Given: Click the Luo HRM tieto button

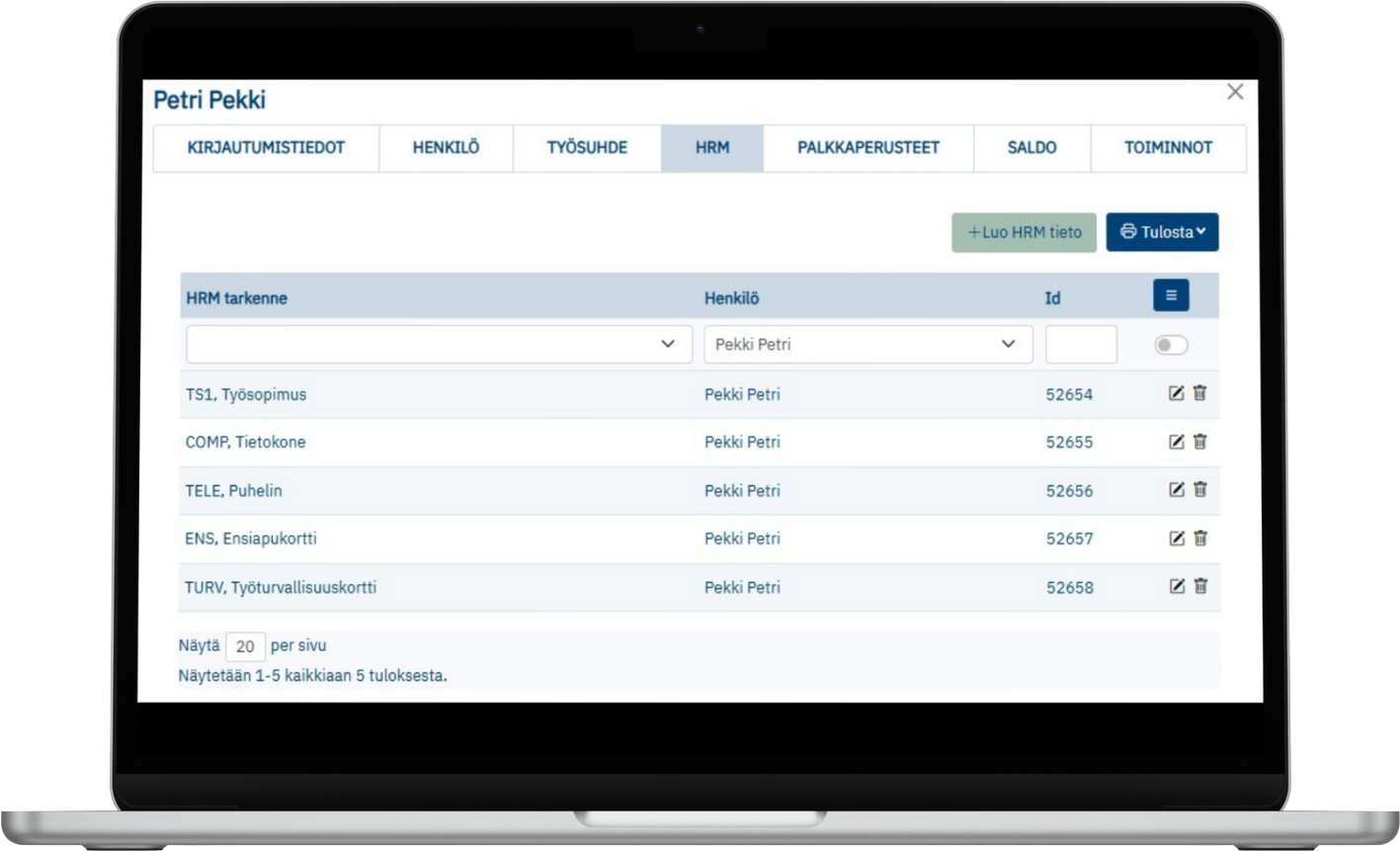Looking at the screenshot, I should coord(1024,232).
